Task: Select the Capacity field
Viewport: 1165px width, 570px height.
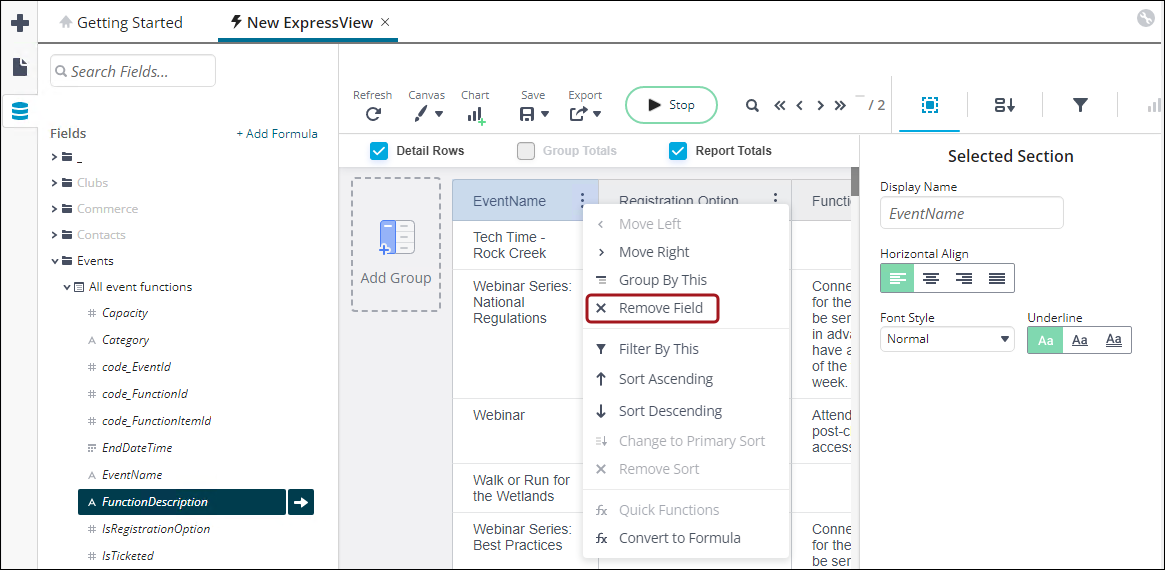Action: pyautogui.click(x=125, y=313)
